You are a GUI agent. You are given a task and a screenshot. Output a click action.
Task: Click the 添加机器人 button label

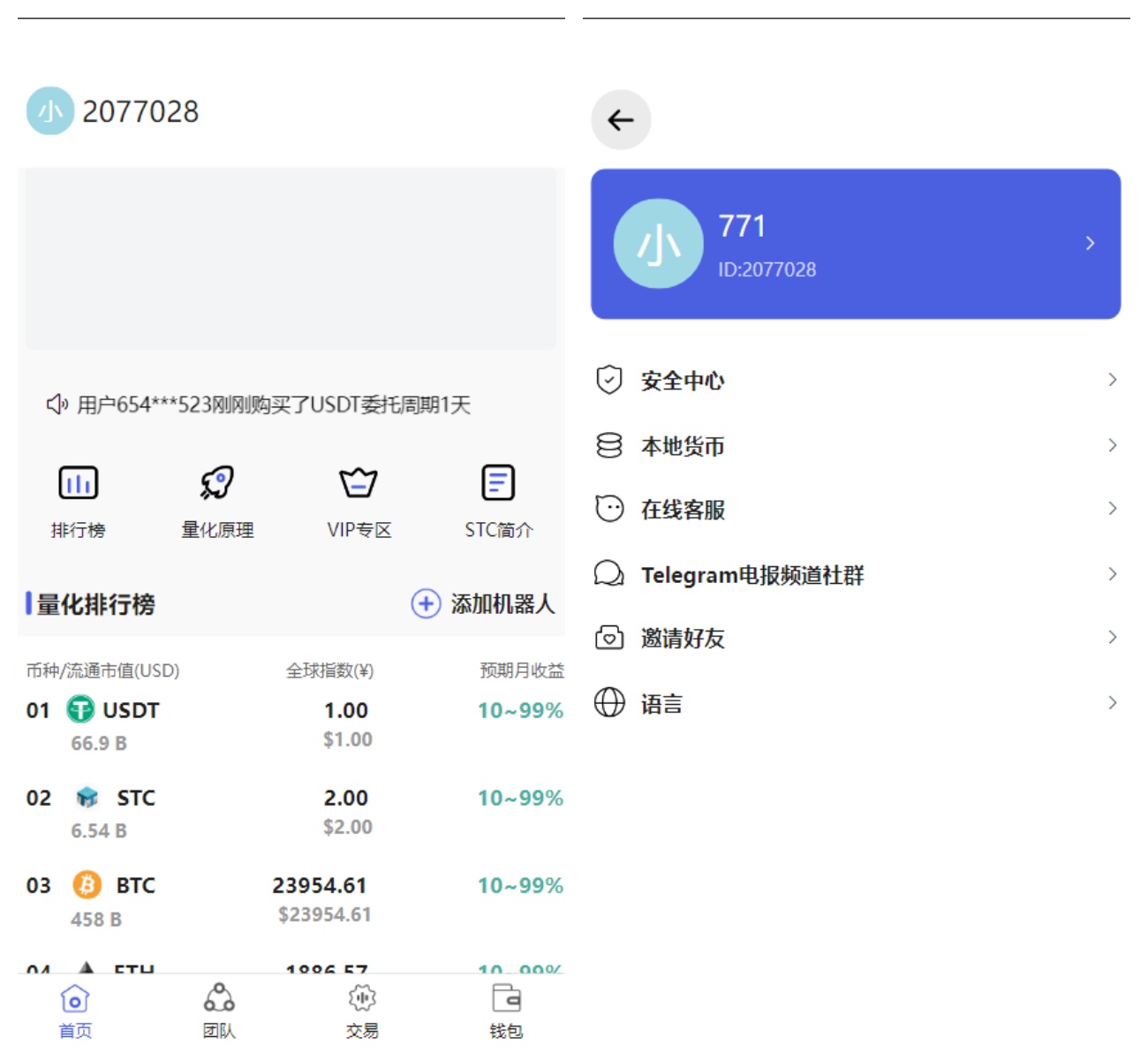click(502, 604)
